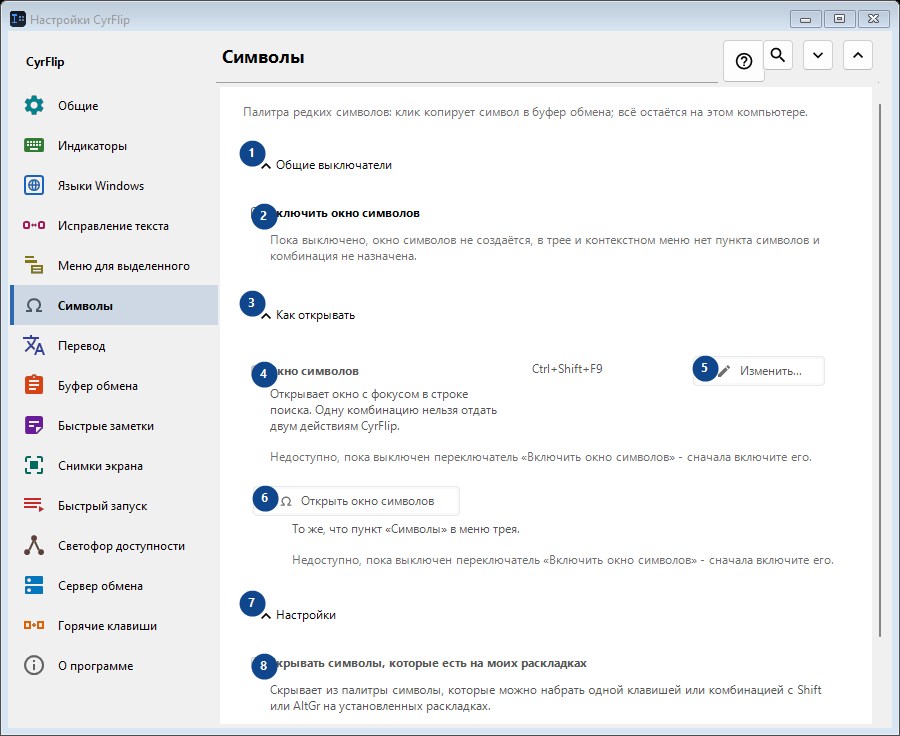Go to the Быстрые заметки page
The width and height of the screenshot is (900, 736).
(114, 425)
